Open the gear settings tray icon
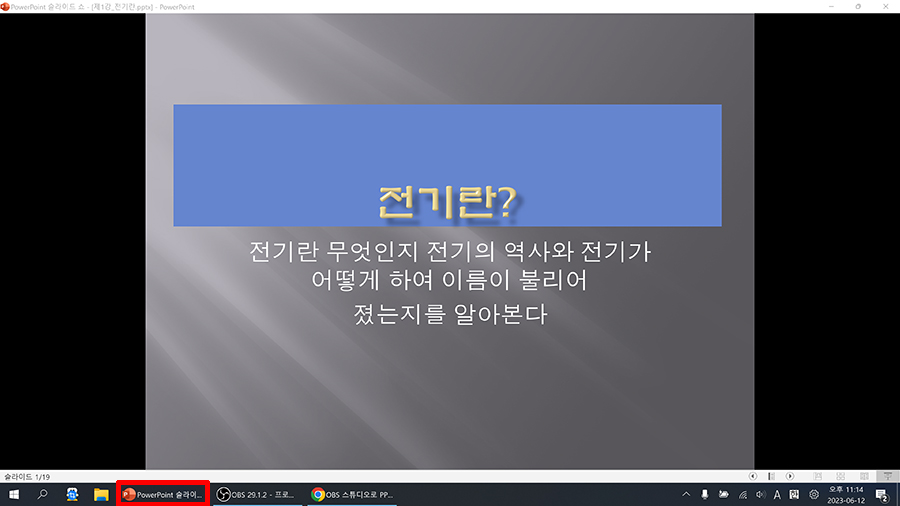Viewport: 900px width, 506px height. pyautogui.click(x=813, y=494)
